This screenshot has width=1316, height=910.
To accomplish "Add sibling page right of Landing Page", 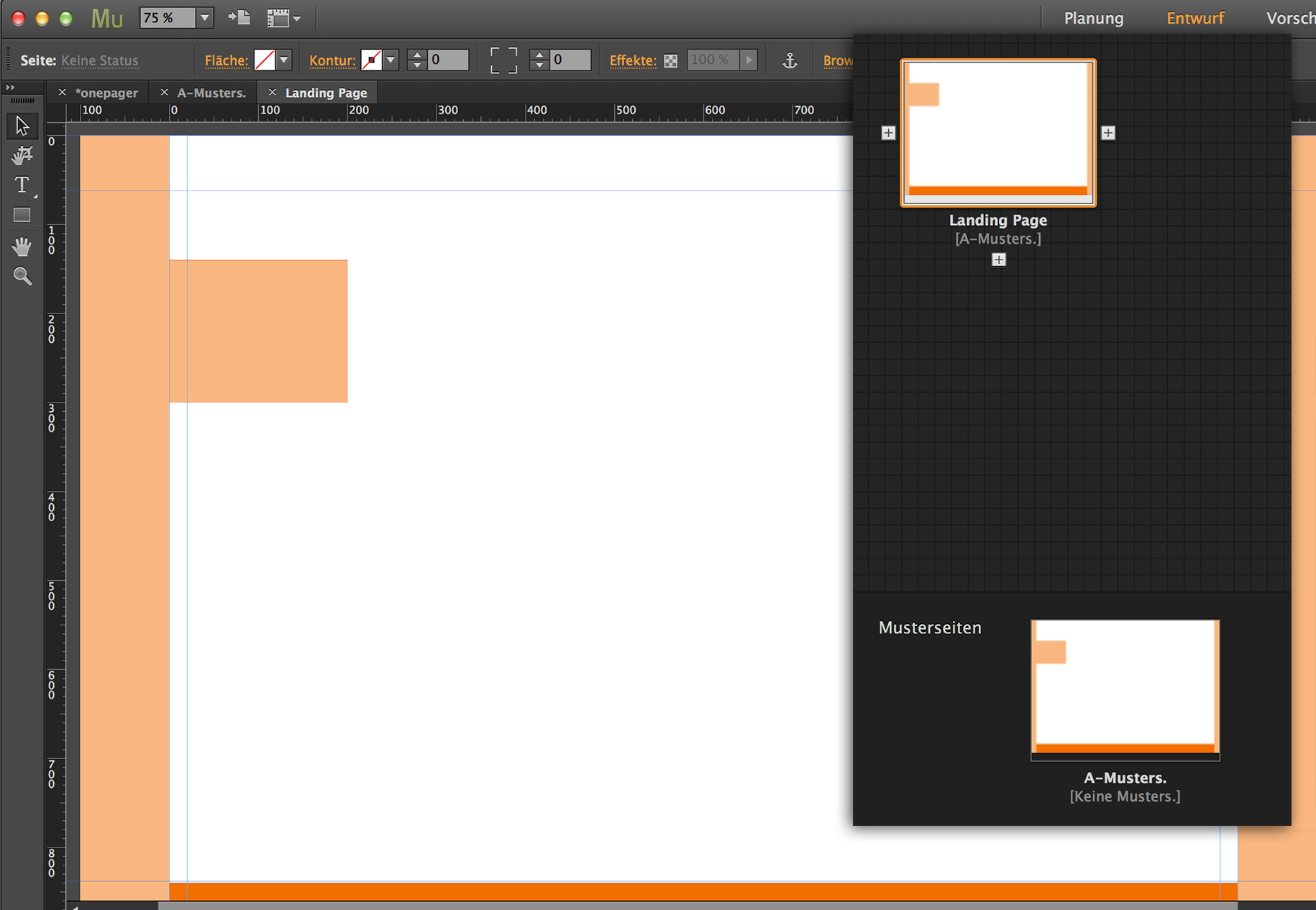I will tap(1108, 133).
